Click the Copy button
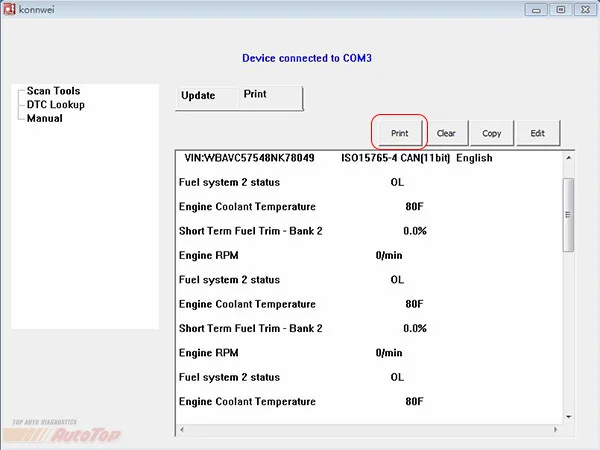 [492, 133]
